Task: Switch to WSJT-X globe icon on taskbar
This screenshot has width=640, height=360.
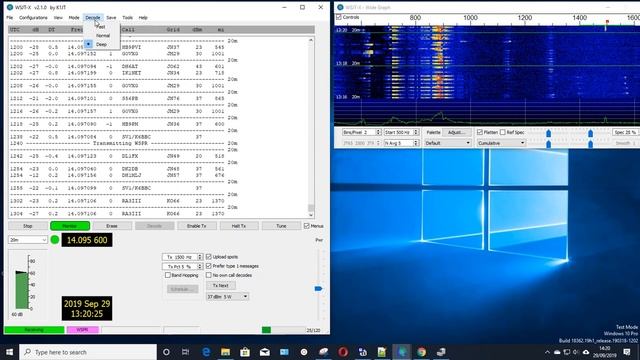Action: pyautogui.click(x=402, y=352)
